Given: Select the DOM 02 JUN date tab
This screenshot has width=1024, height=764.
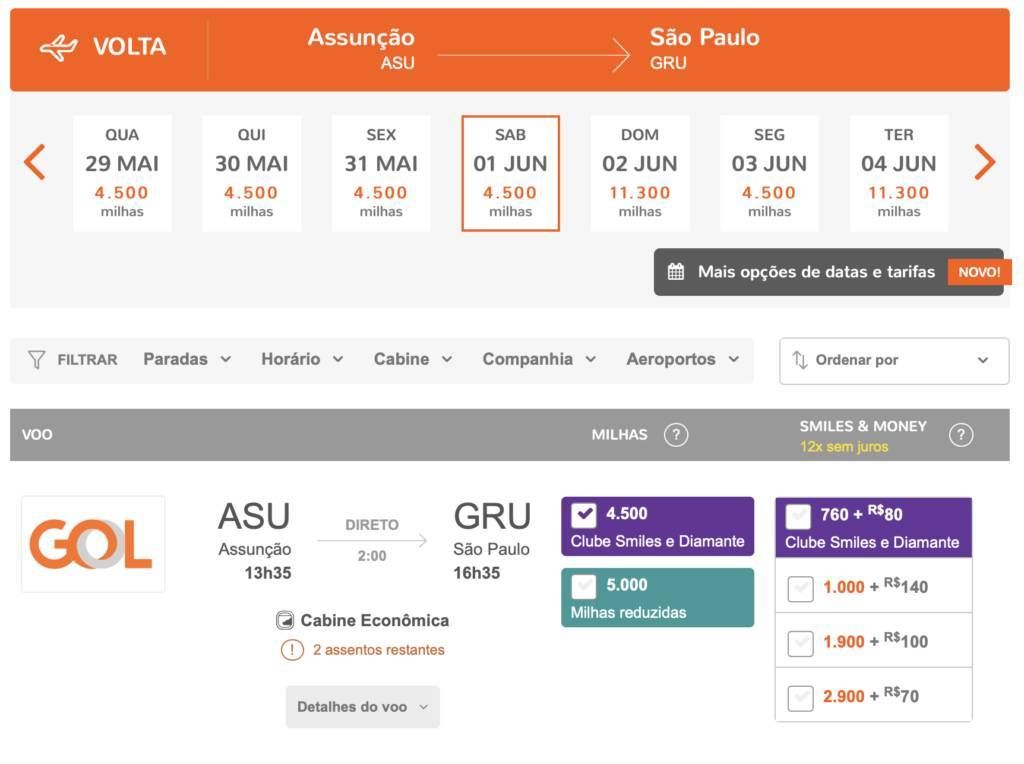Looking at the screenshot, I should [x=640, y=173].
